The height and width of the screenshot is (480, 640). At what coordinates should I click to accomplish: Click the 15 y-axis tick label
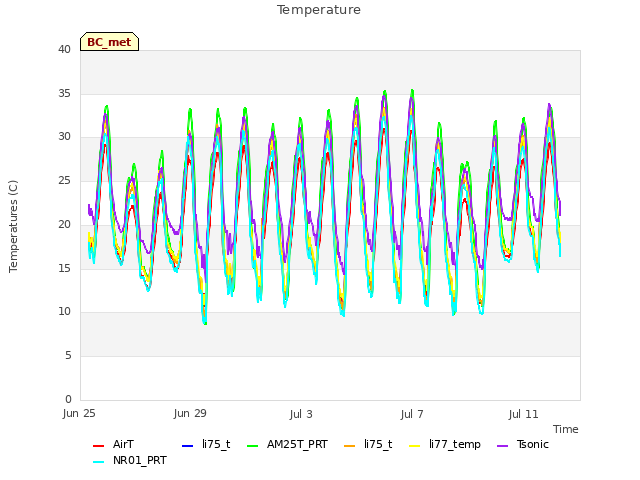coord(64,268)
